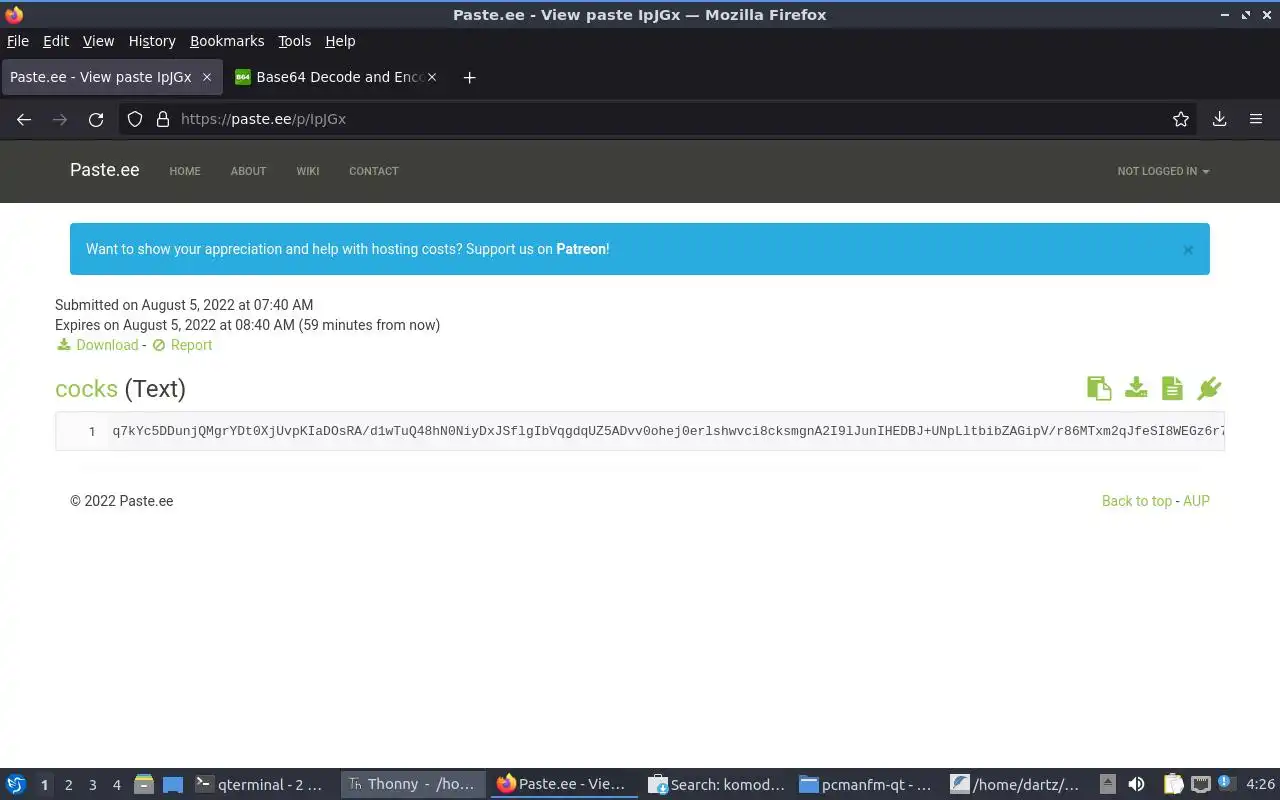1280x800 pixels.
Task: Click the network monitor tray icon
Action: pos(1201,785)
